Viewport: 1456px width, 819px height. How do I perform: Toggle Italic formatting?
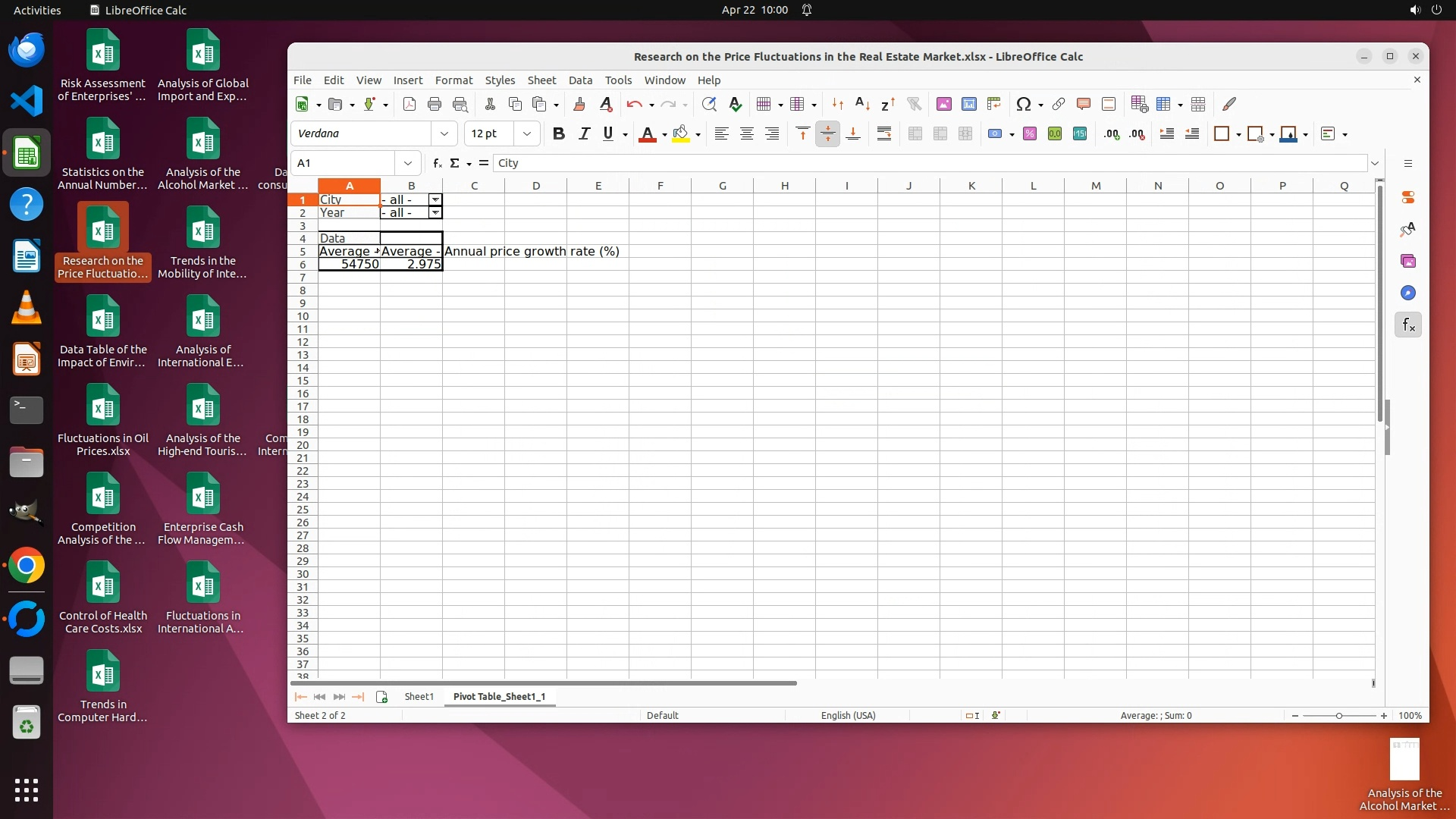click(584, 134)
